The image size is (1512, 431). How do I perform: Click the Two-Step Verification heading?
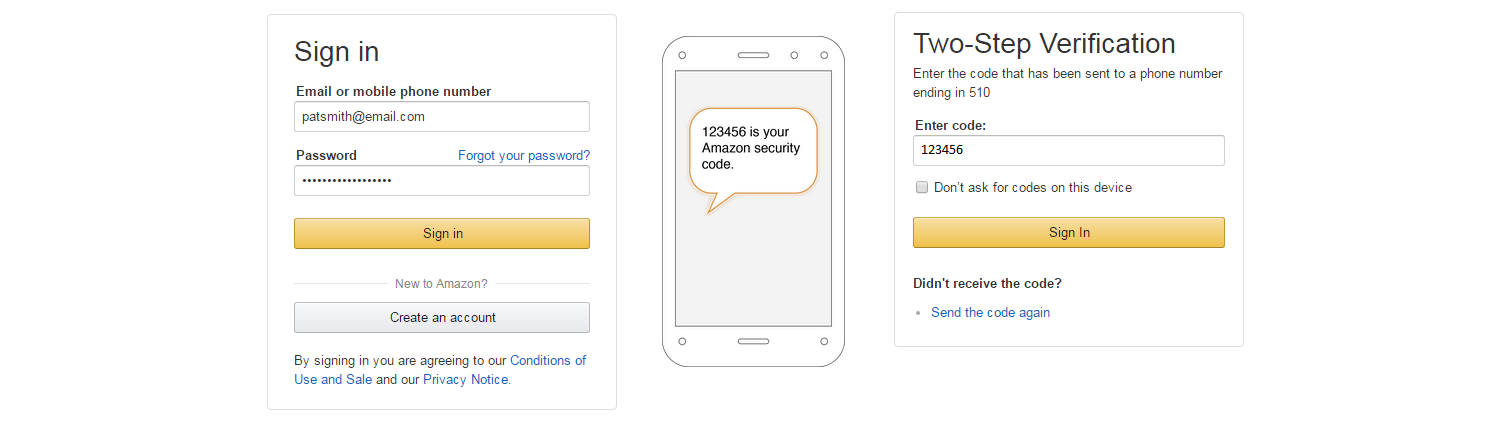point(1044,44)
